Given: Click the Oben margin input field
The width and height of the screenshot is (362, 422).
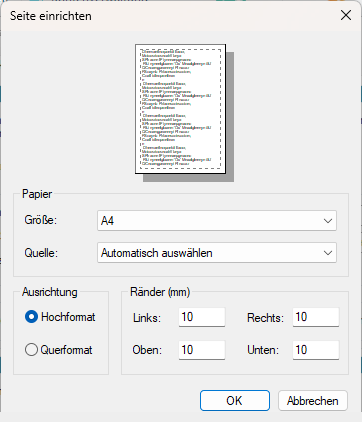Looking at the screenshot, I should coord(202,350).
